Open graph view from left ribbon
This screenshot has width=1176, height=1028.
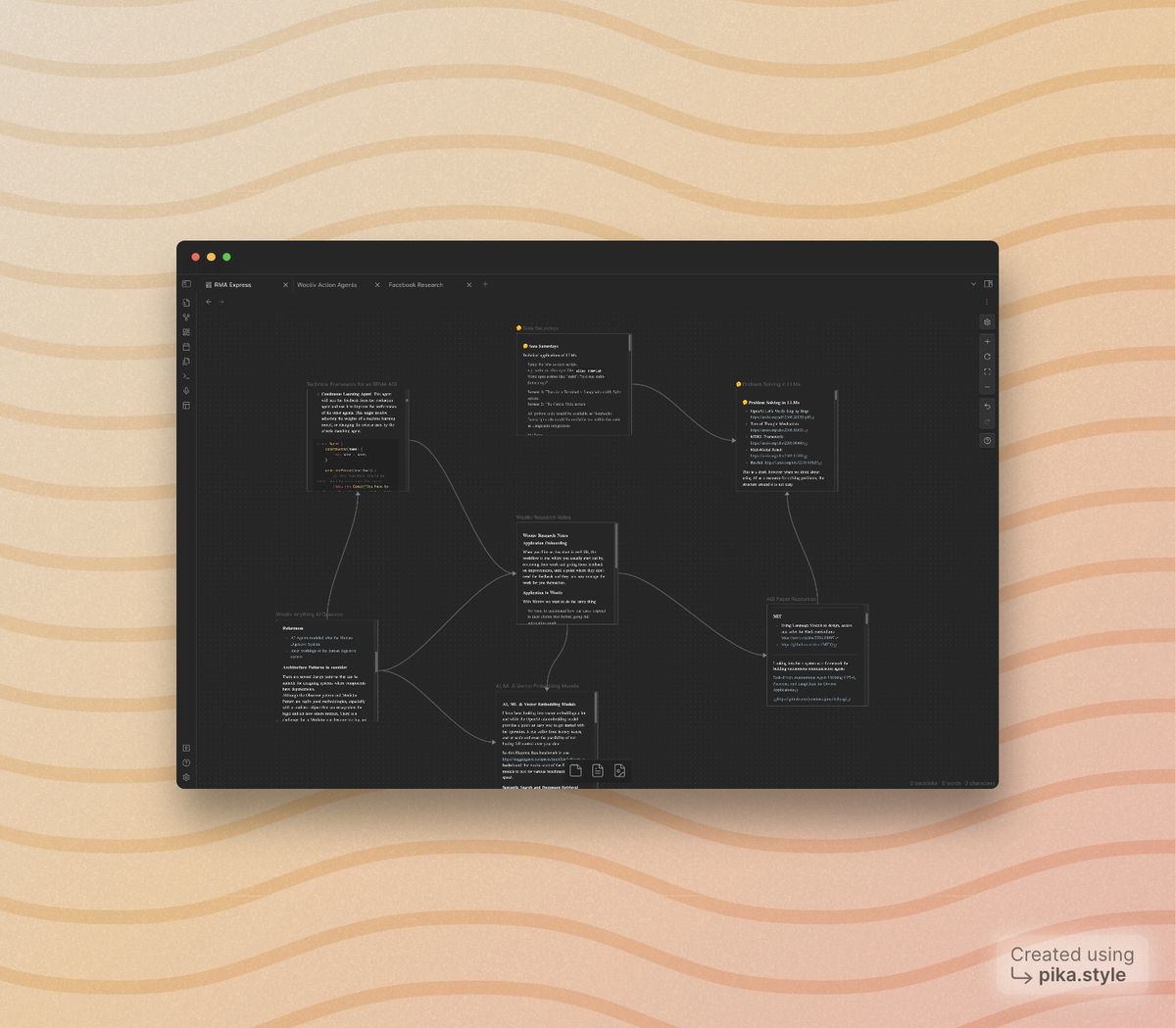(x=186, y=318)
